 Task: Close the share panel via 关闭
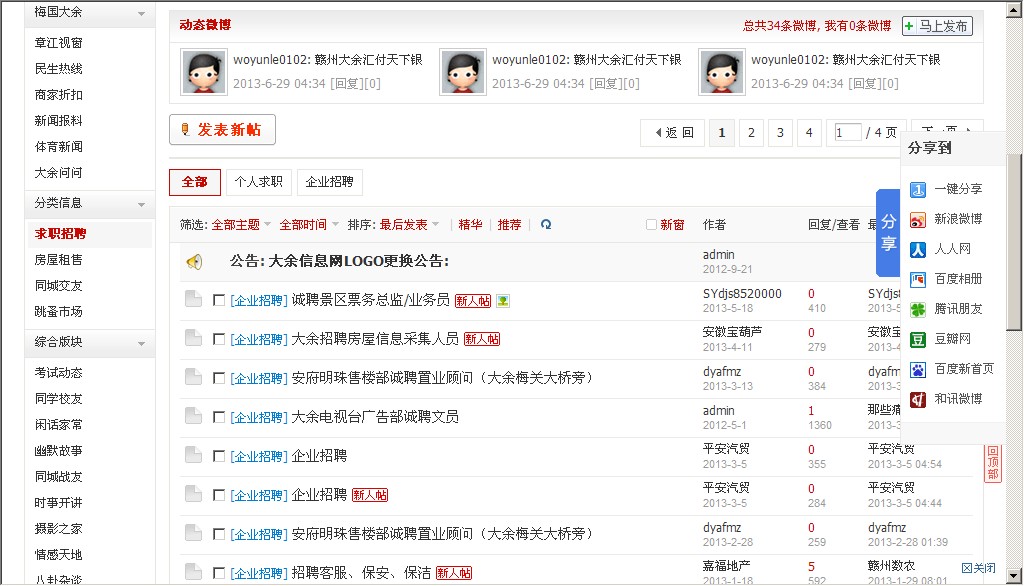978,568
